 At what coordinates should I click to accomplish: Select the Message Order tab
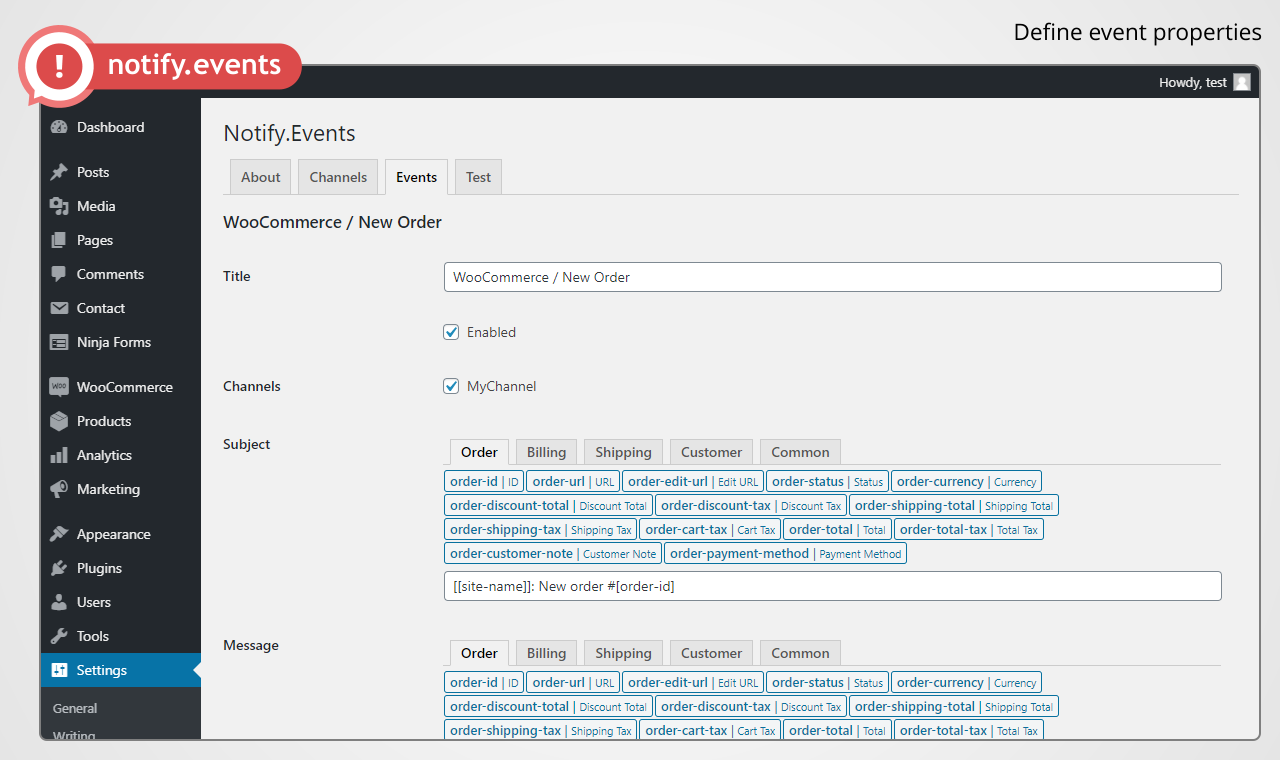tap(479, 653)
